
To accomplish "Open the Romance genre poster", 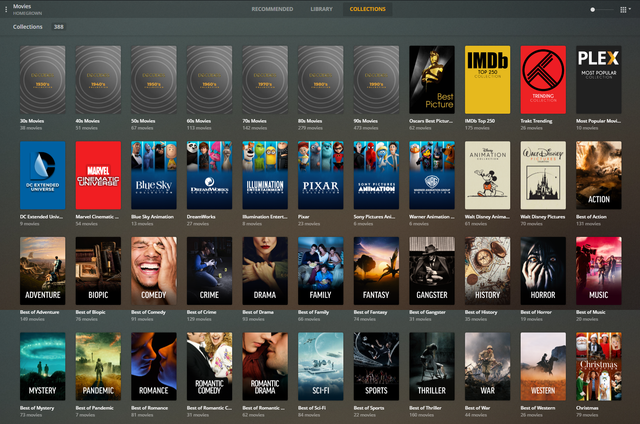I will pos(154,366).
